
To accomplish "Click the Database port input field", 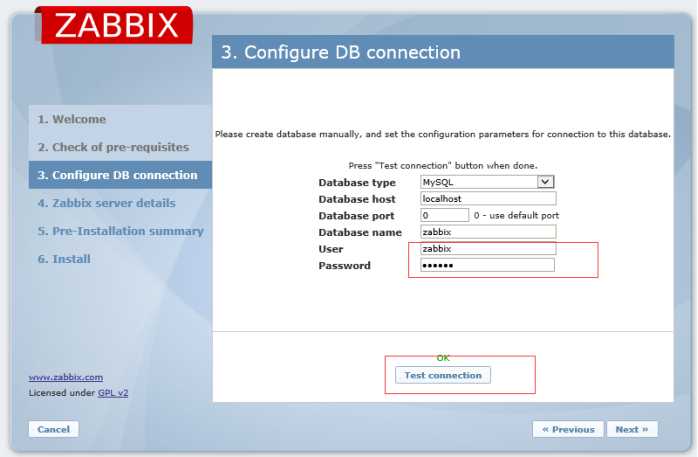I will tap(444, 215).
